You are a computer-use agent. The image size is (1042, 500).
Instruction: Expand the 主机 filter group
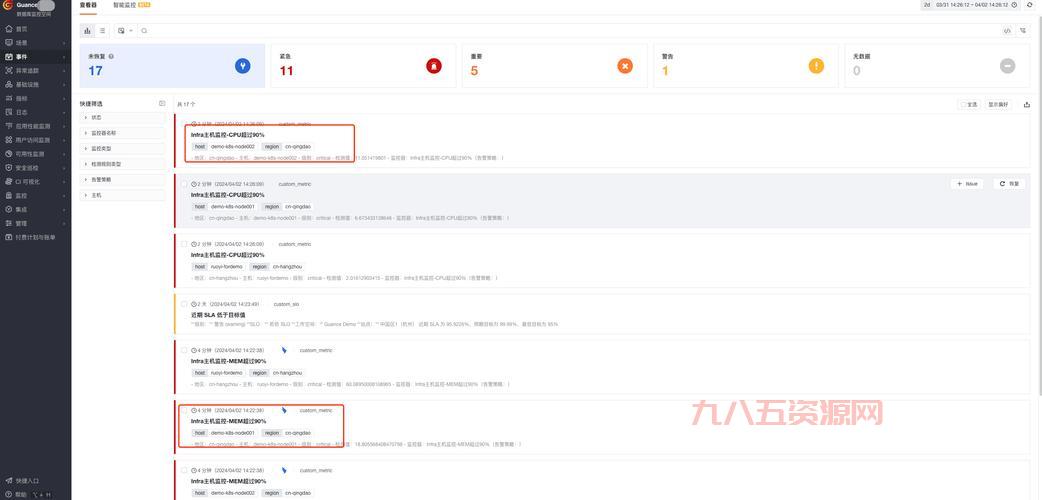[122, 195]
